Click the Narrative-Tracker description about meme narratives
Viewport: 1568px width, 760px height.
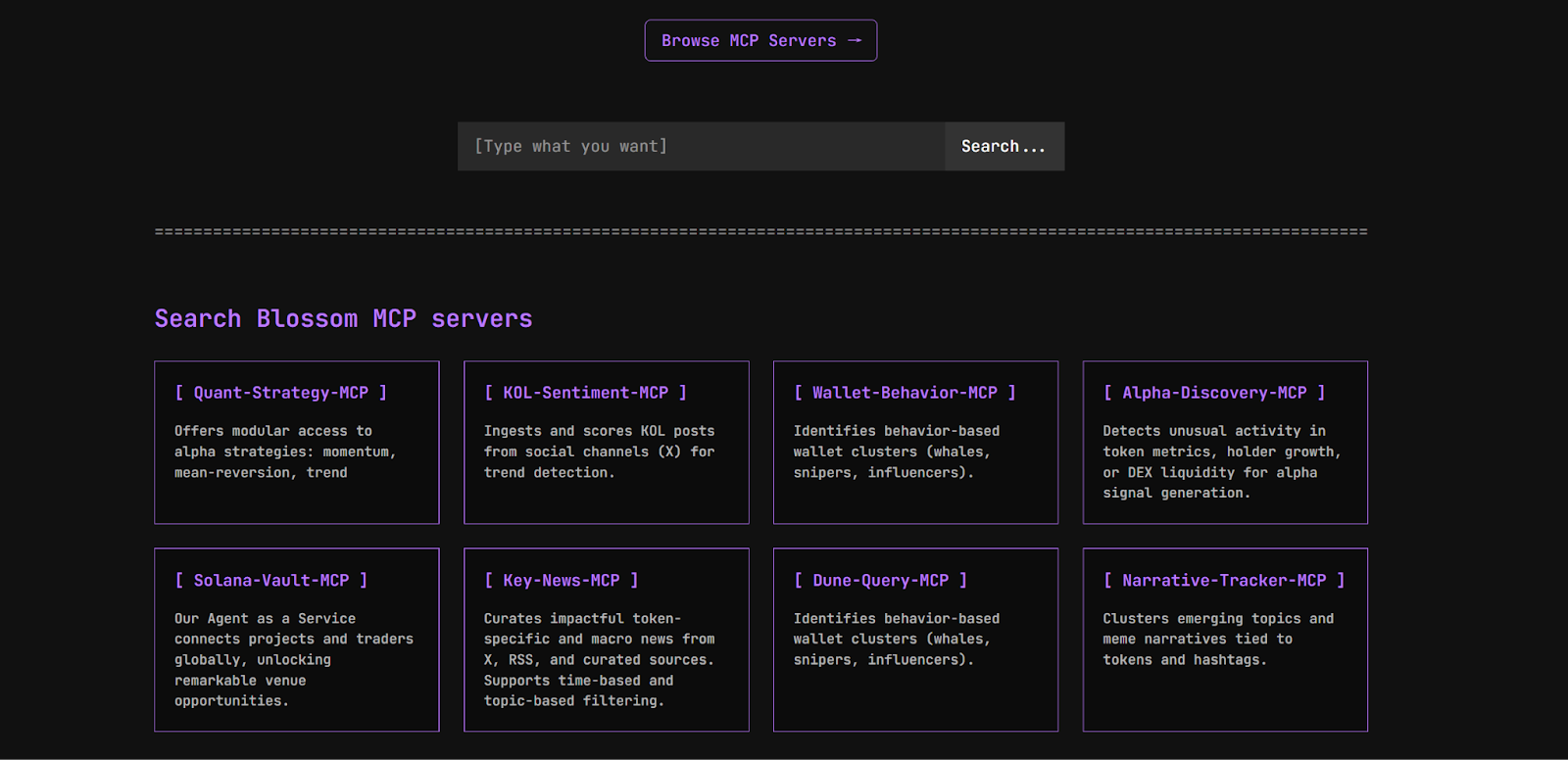(x=1217, y=639)
